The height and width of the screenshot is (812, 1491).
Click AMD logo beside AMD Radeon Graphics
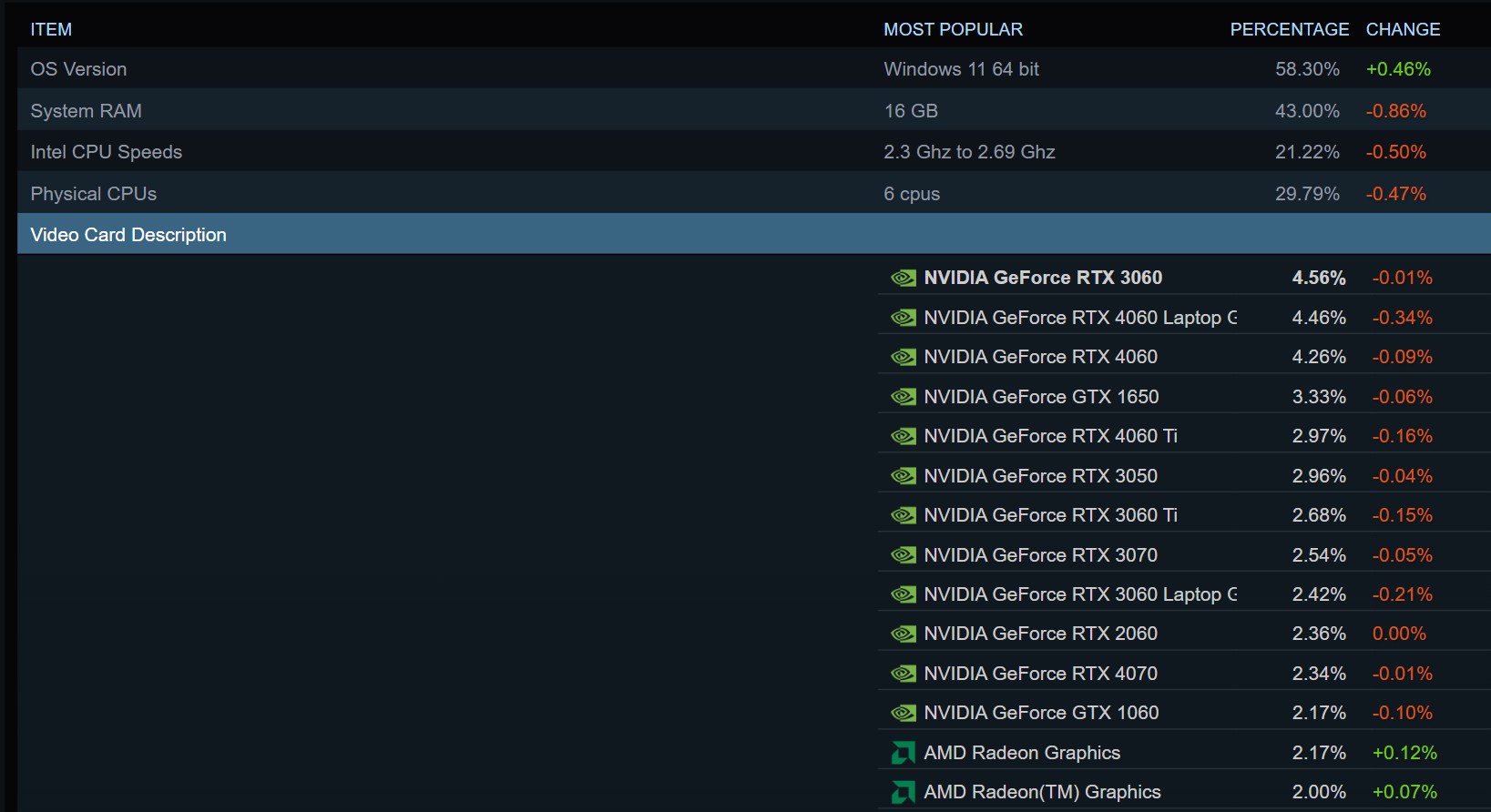904,753
